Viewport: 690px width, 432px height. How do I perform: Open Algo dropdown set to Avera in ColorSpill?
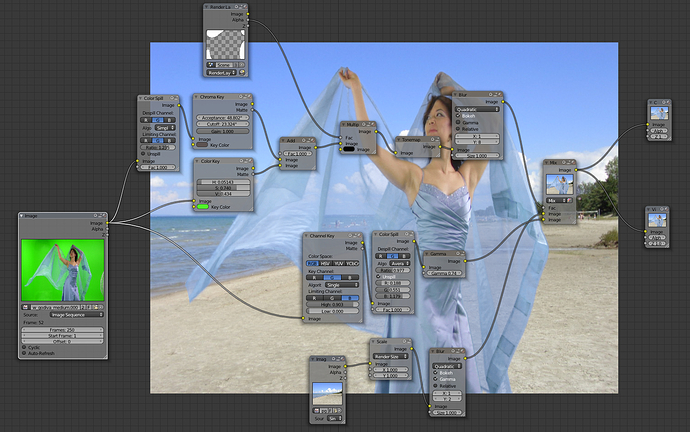400,263
